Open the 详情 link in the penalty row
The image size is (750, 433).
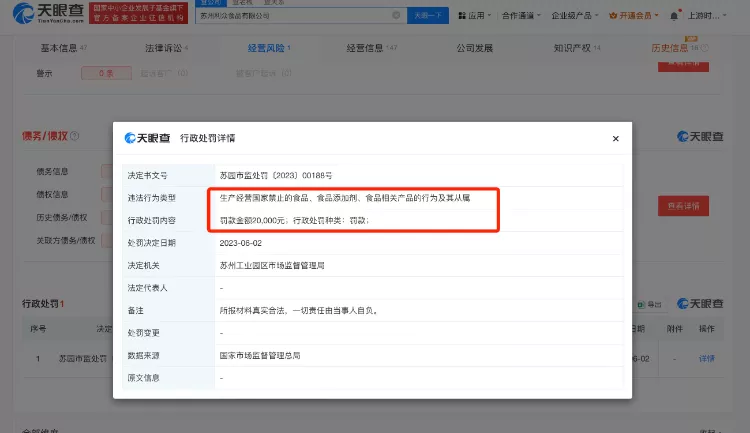pos(706,358)
